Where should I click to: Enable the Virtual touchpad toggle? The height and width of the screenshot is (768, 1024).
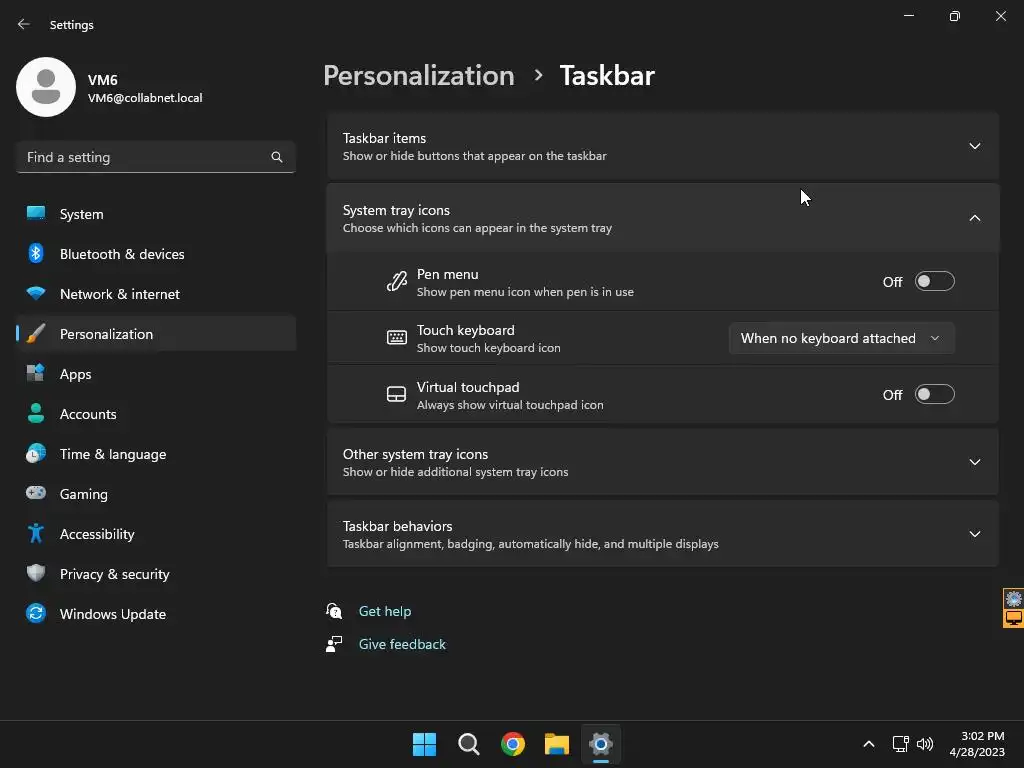[x=935, y=394]
